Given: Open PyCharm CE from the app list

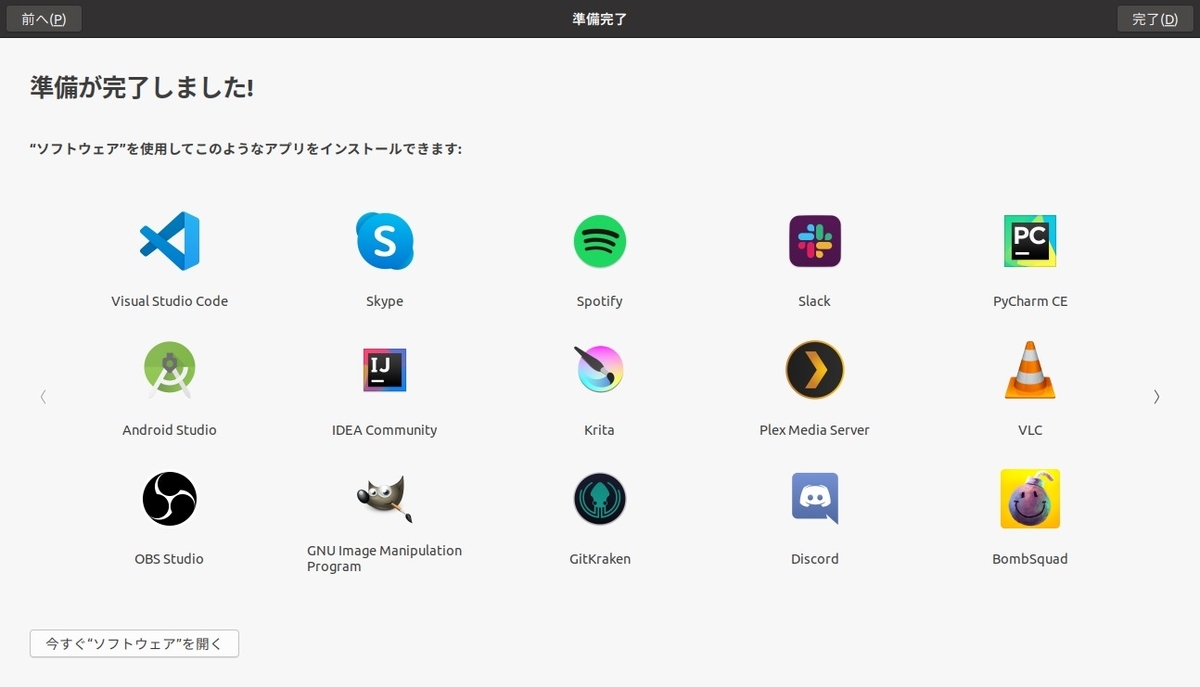Looking at the screenshot, I should tap(1029, 240).
